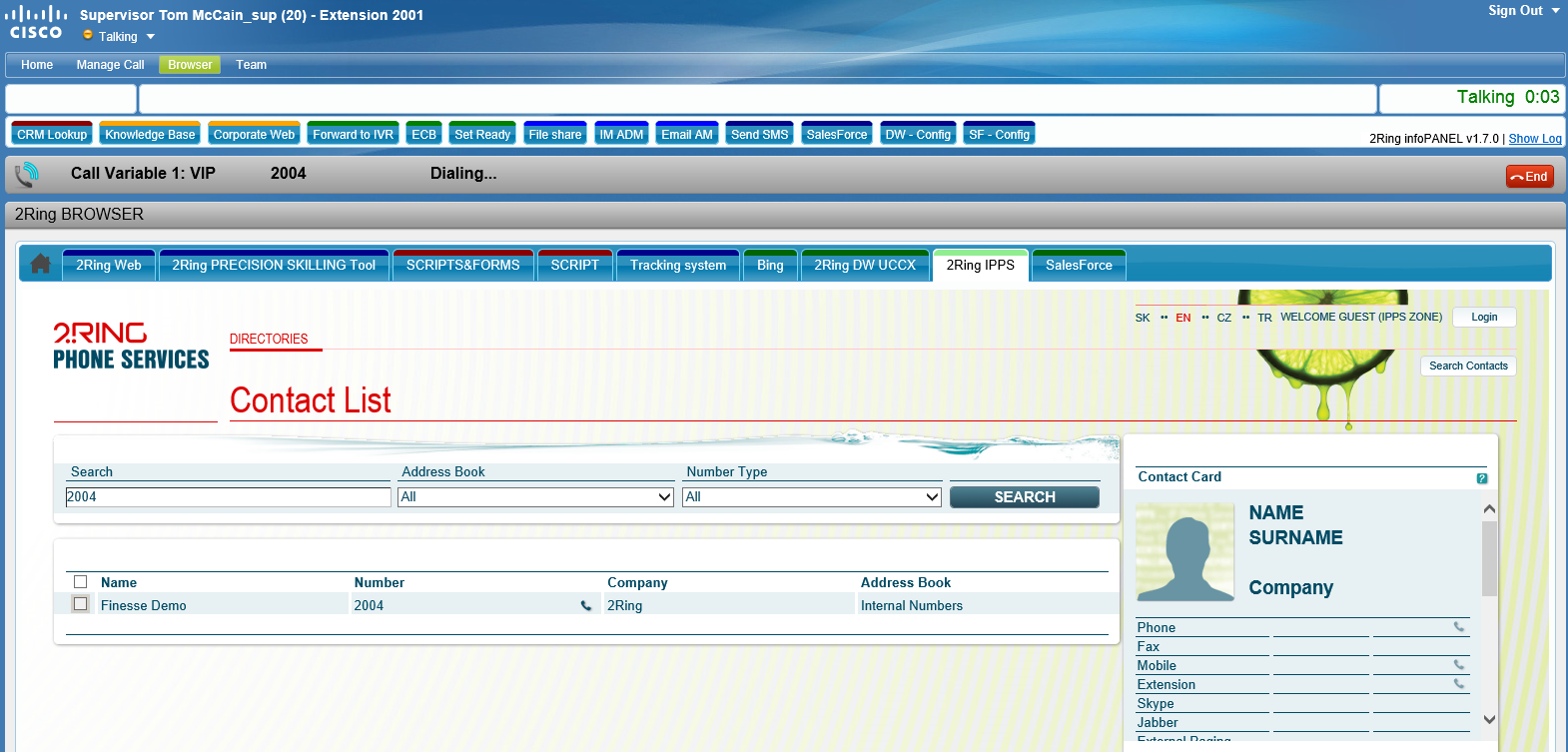Open the Home tab
This screenshot has width=1568, height=752.
coord(37,65)
